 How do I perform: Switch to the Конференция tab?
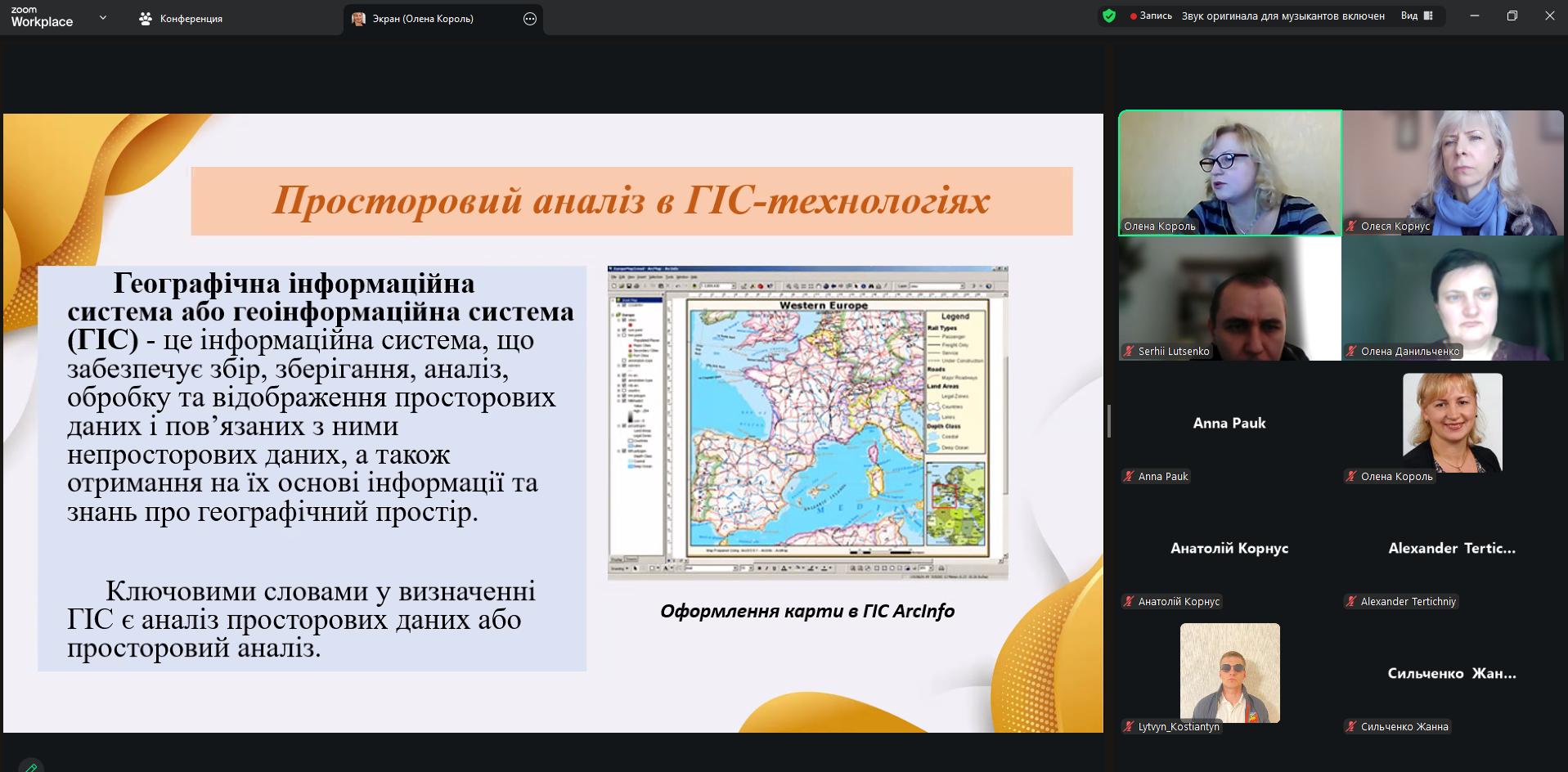(x=191, y=19)
